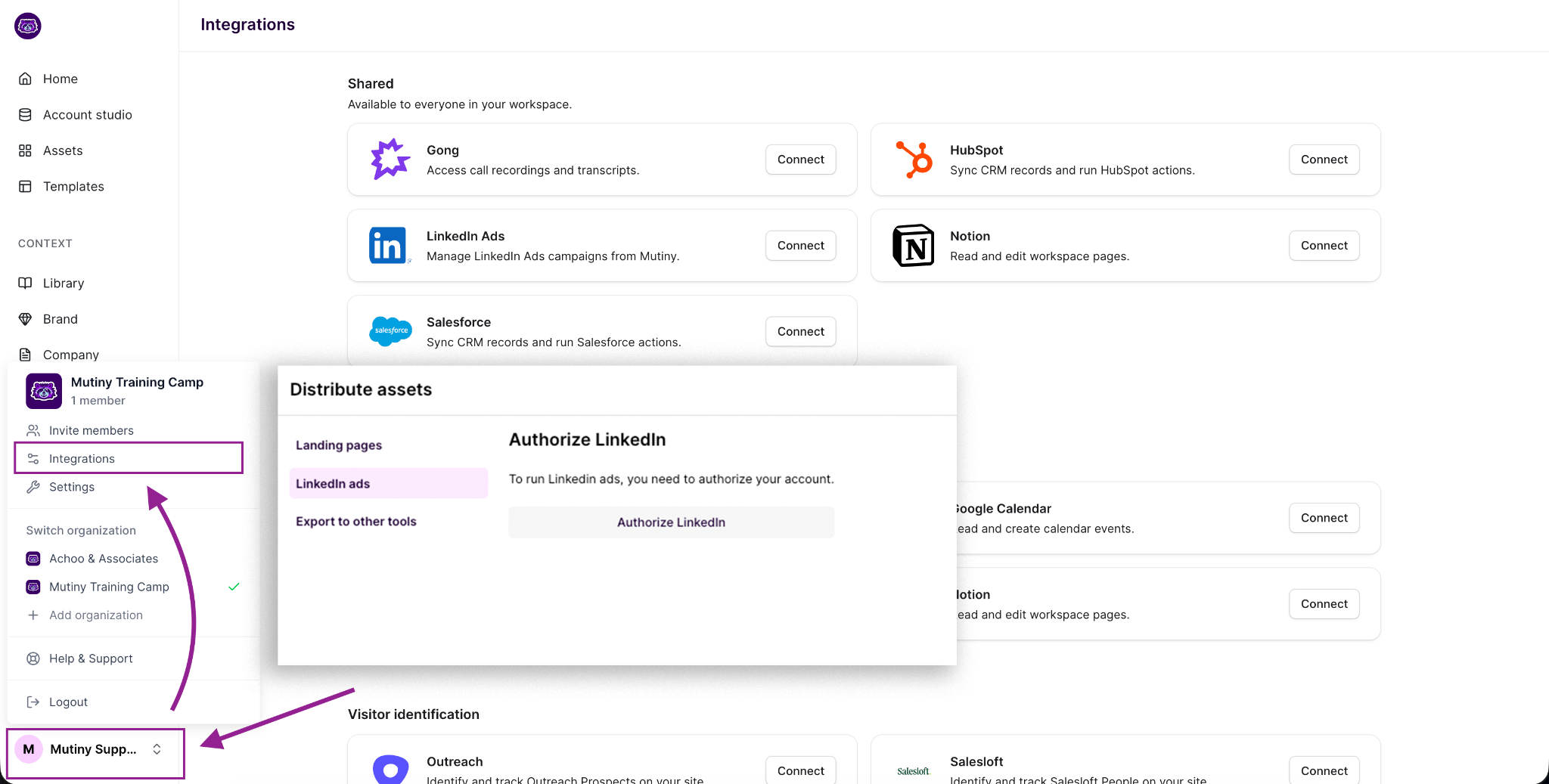Click the M user avatar at bottom
Image resolution: width=1549 pixels, height=784 pixels.
[29, 749]
